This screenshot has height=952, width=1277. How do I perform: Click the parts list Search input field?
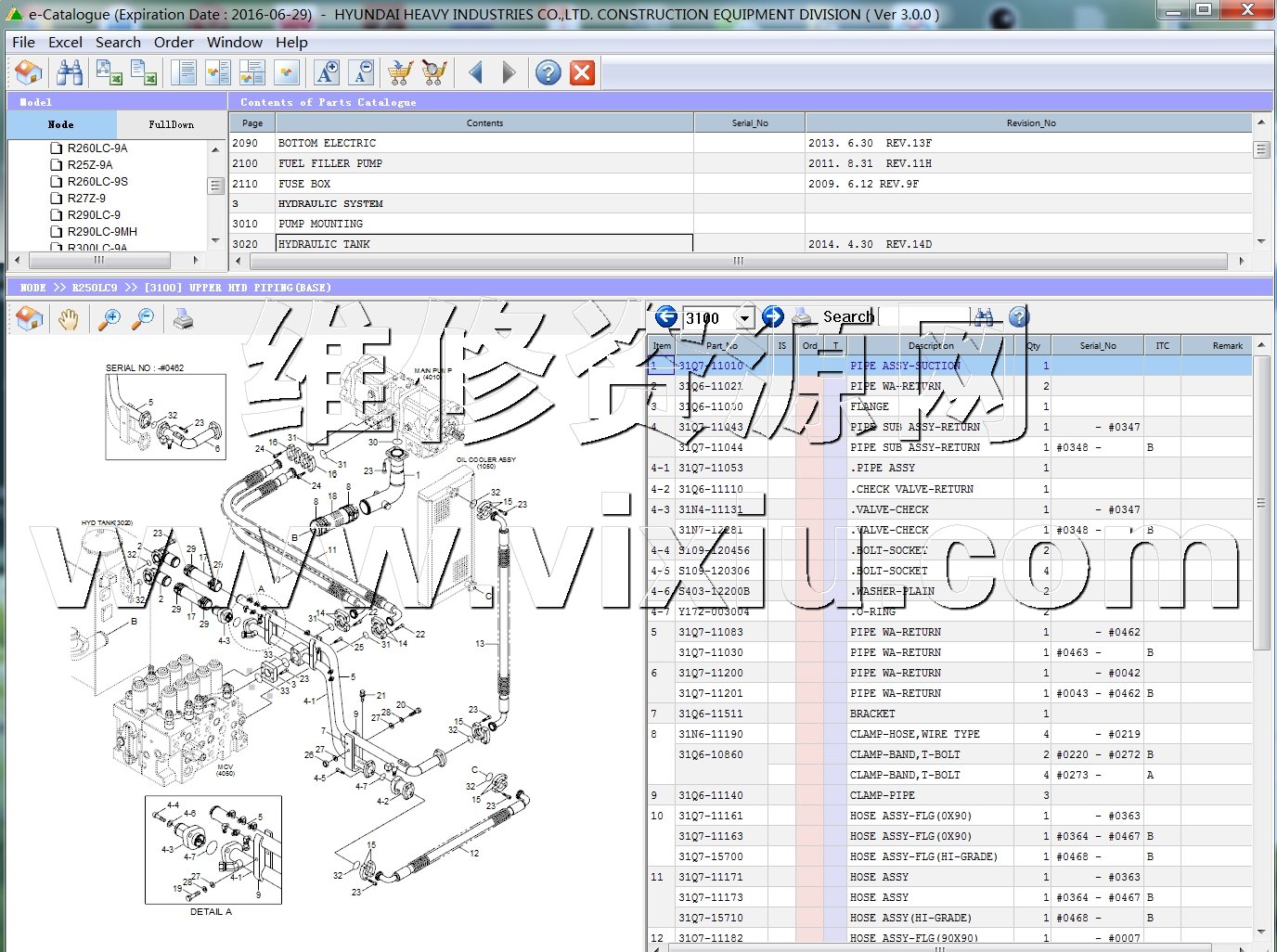pyautogui.click(x=923, y=317)
